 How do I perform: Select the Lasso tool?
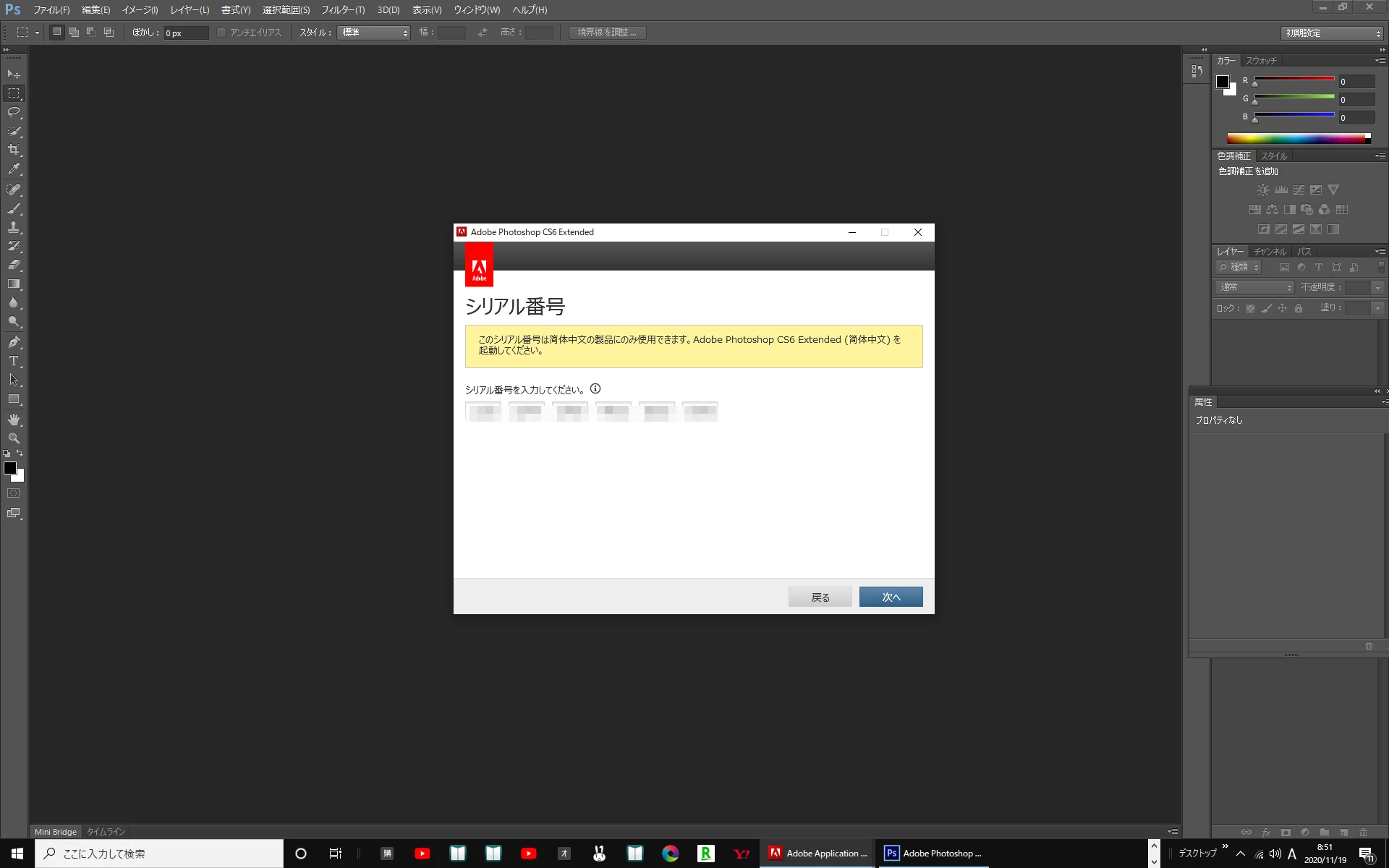[x=14, y=112]
